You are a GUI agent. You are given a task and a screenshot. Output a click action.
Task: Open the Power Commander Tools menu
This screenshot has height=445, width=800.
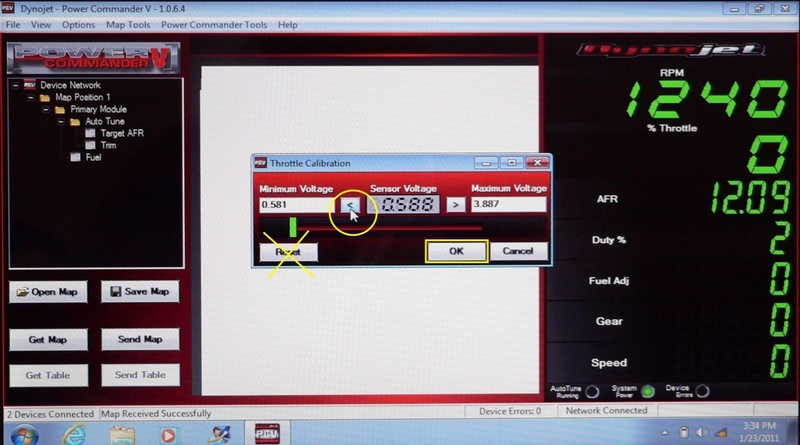217,24
